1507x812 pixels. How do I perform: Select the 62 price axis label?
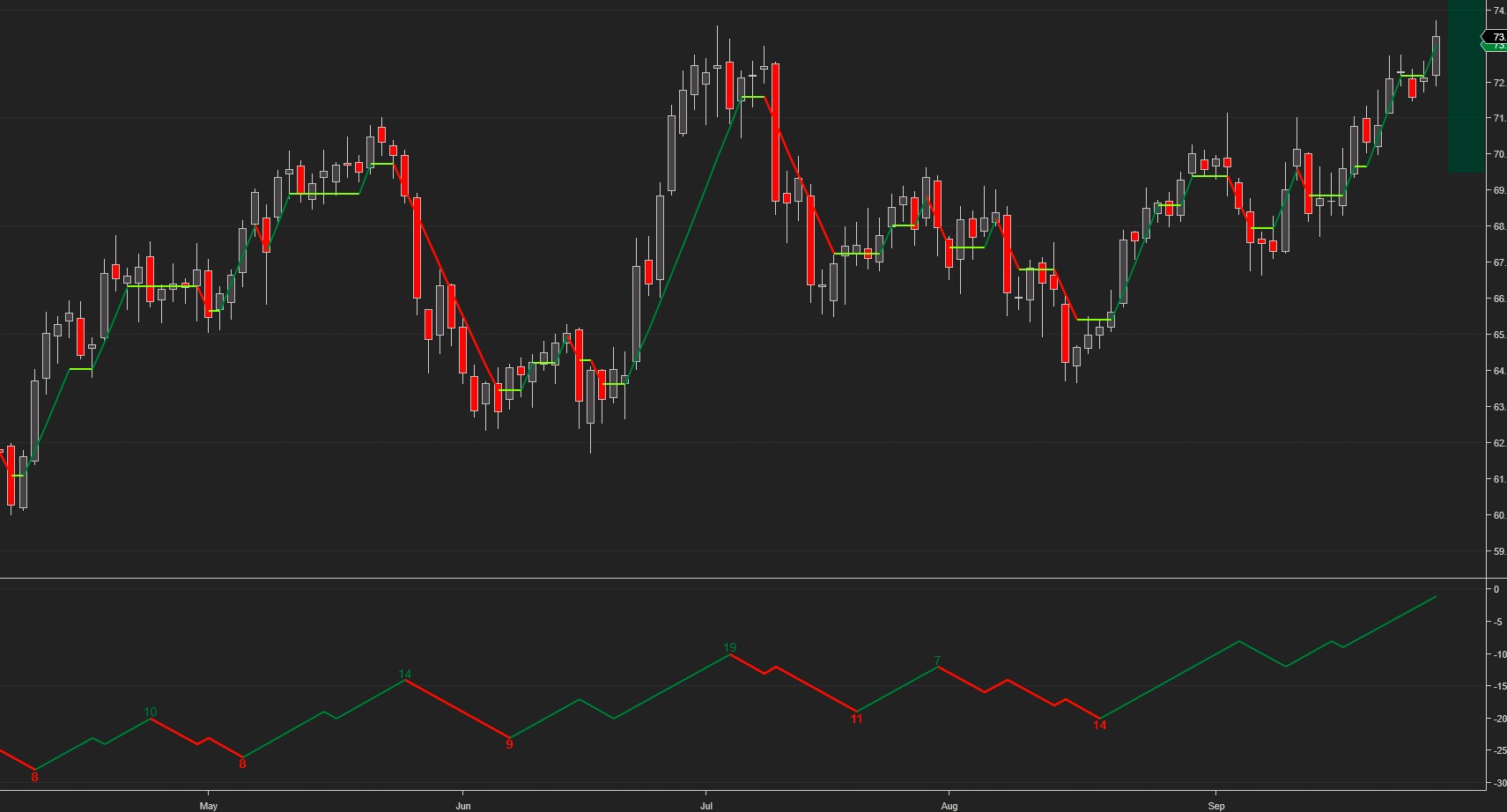[x=1498, y=443]
